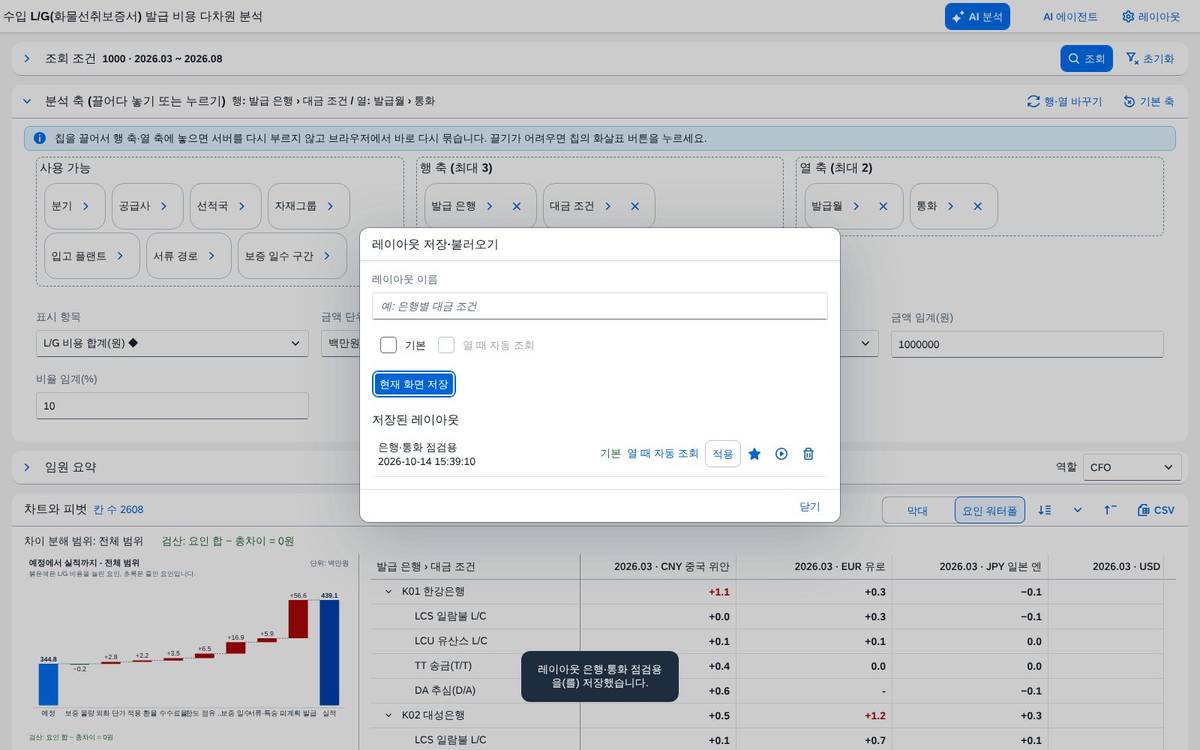Screen dimensions: 1200x750
Task: Move 통화 chip with its arrow
Action: pyautogui.click(x=951, y=206)
